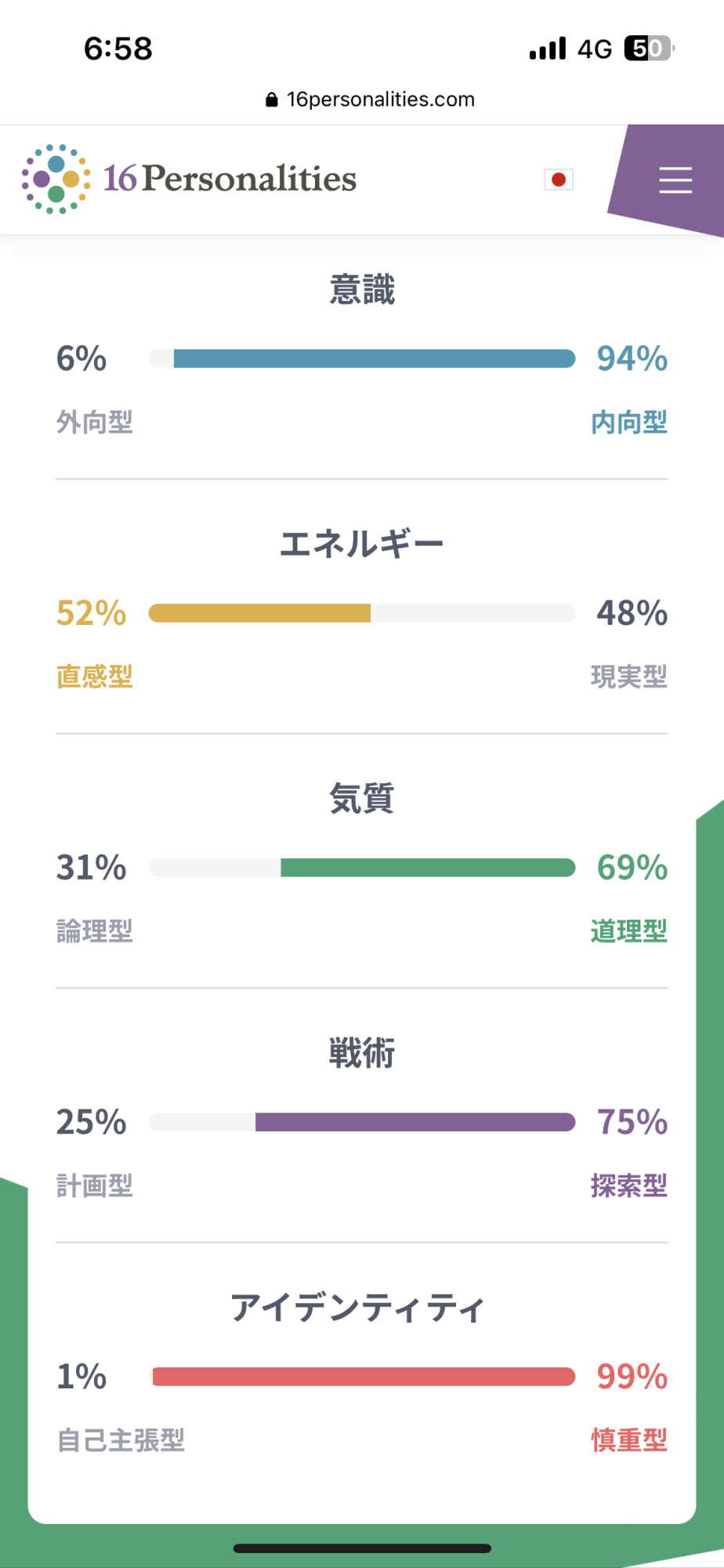Tap the 6:58 status bar clock

[118, 49]
